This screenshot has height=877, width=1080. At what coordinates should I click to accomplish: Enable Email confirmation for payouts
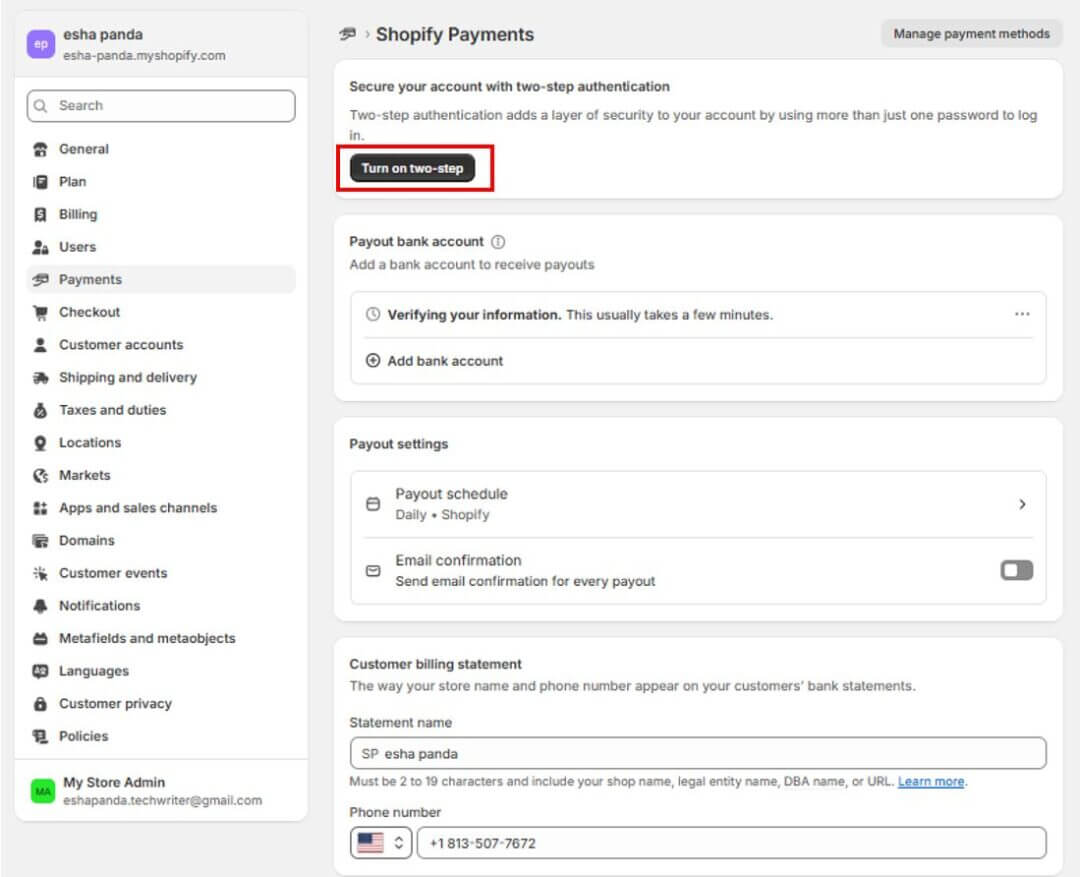[1016, 569]
